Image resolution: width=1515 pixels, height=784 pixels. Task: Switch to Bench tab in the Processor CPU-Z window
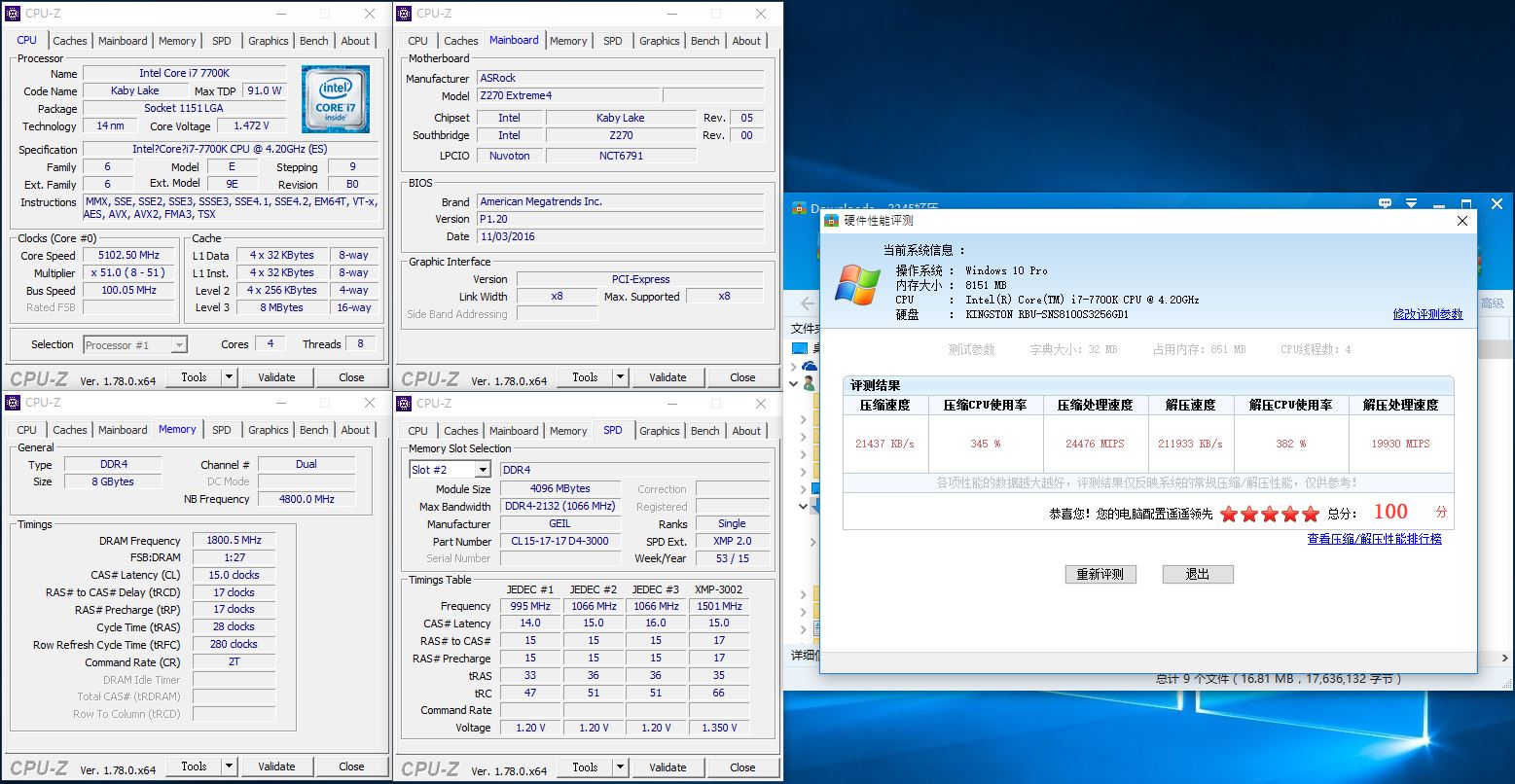pyautogui.click(x=314, y=41)
